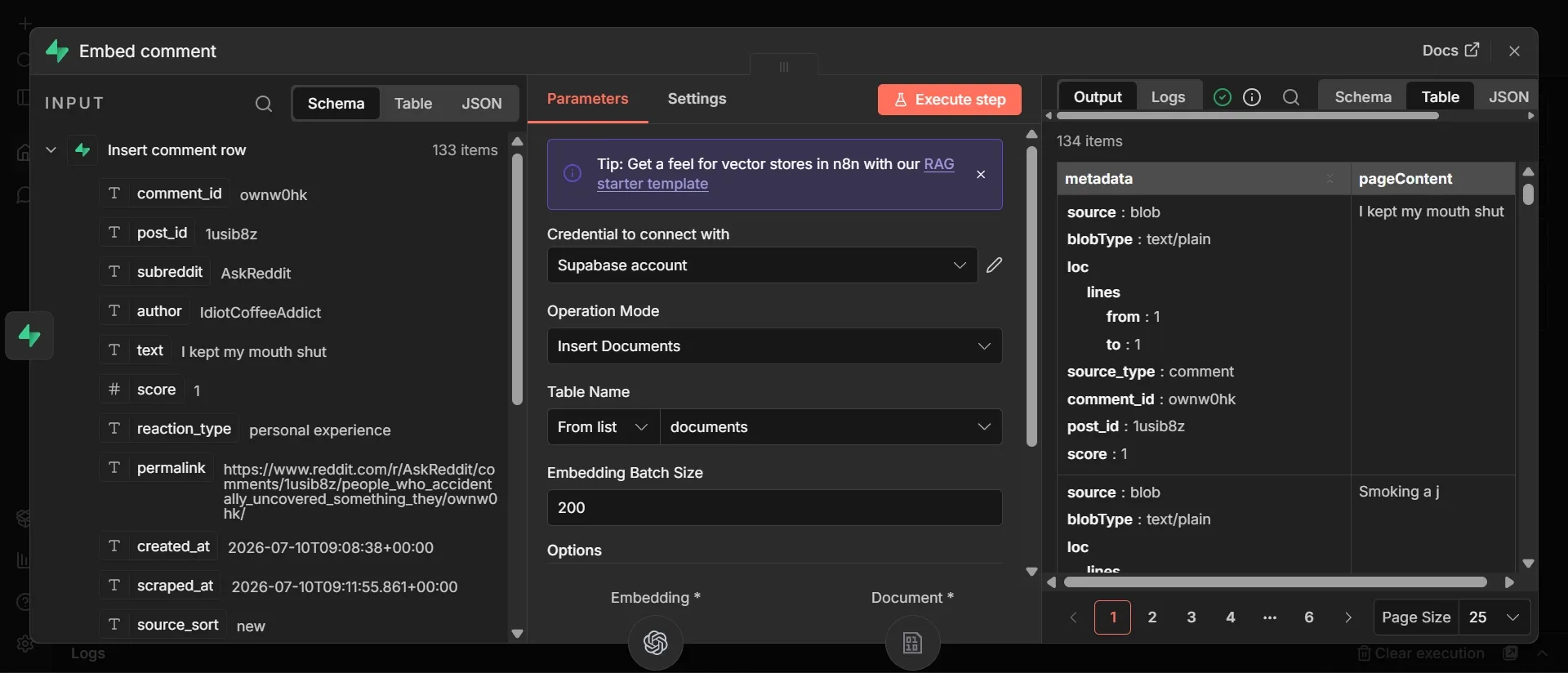Edit the Supabase credential with pencil icon
This screenshot has width=1568, height=673.
tap(994, 265)
